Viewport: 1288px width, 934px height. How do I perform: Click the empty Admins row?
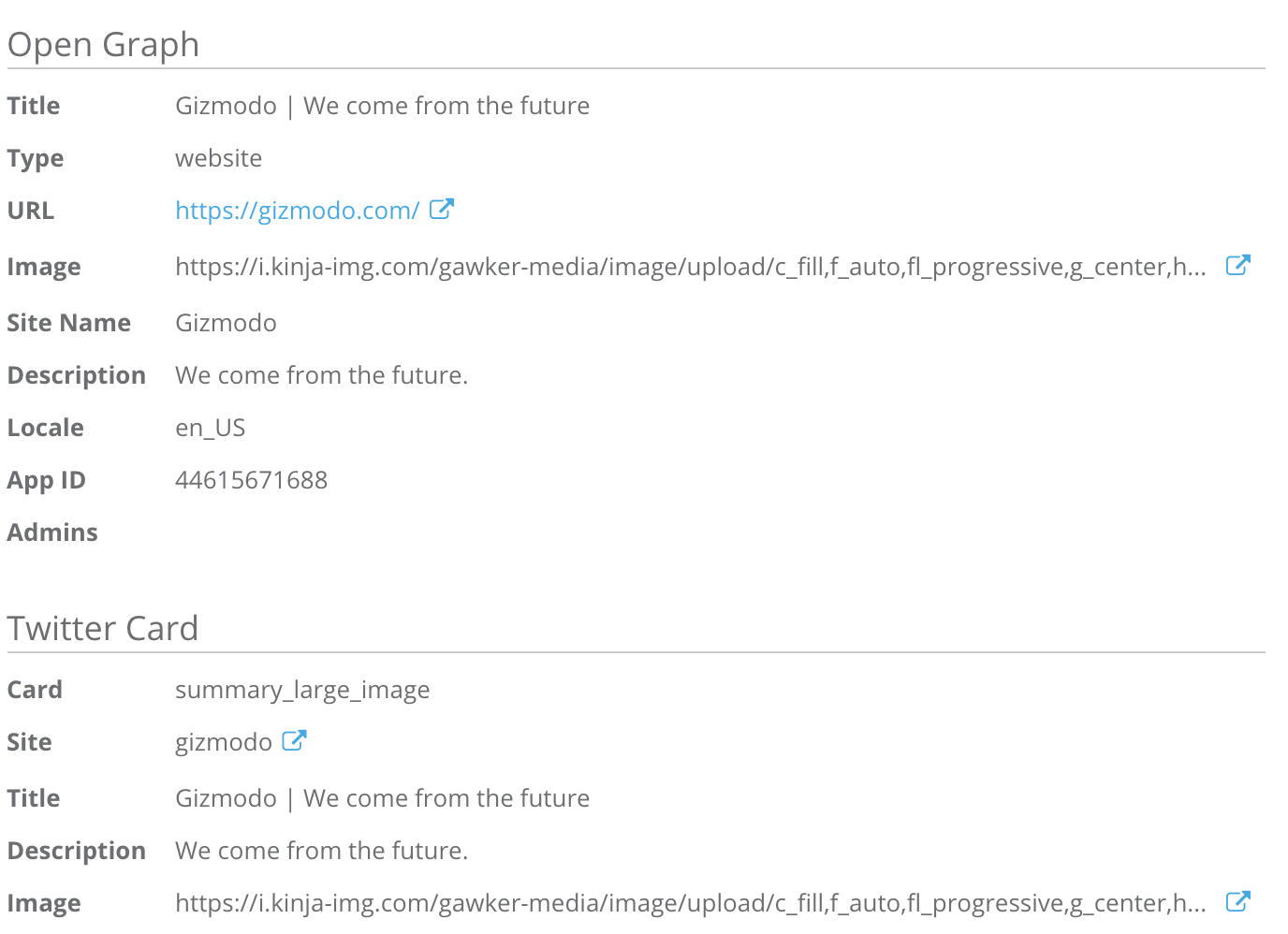click(52, 532)
